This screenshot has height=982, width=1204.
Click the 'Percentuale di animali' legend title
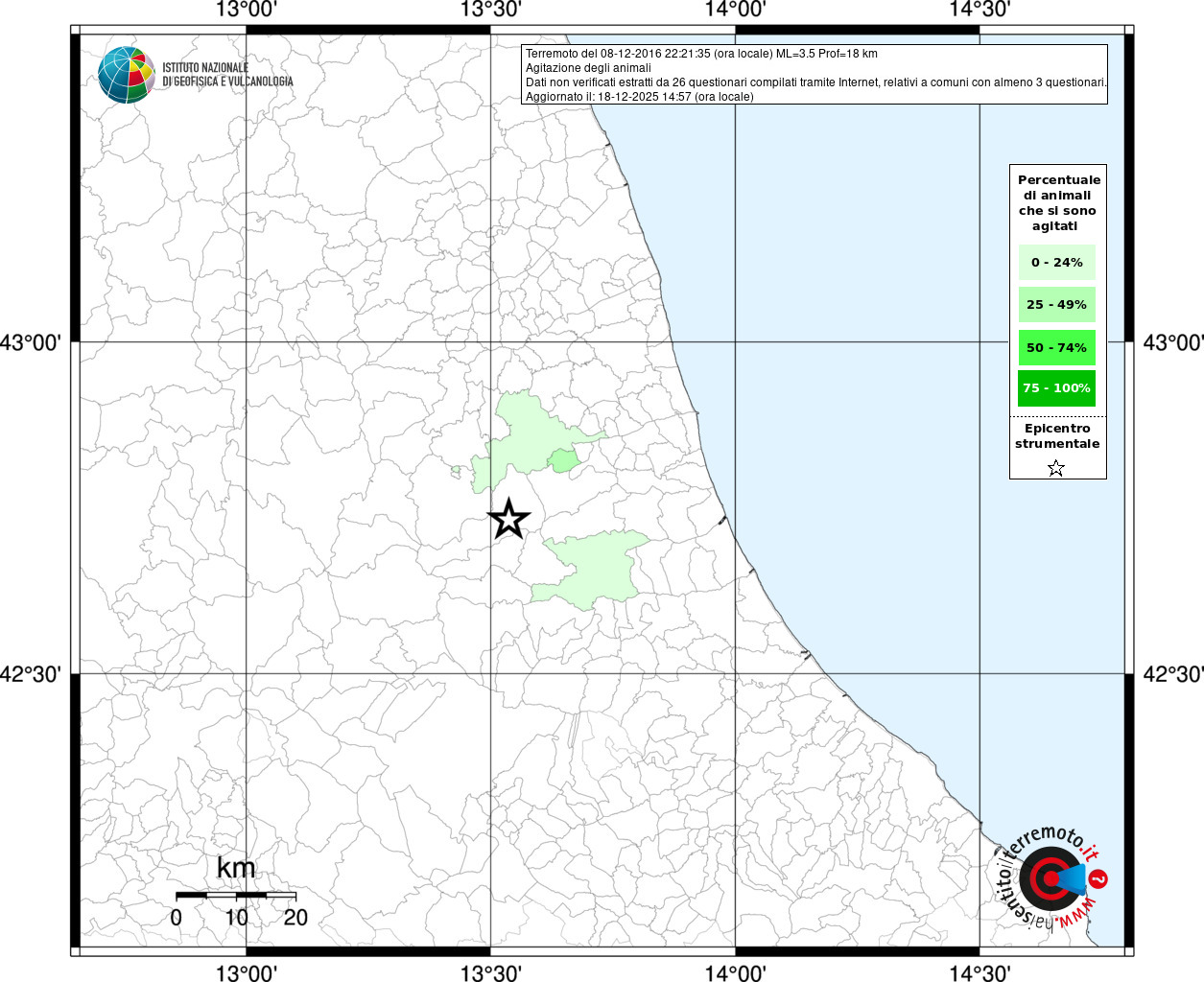[1058, 202]
